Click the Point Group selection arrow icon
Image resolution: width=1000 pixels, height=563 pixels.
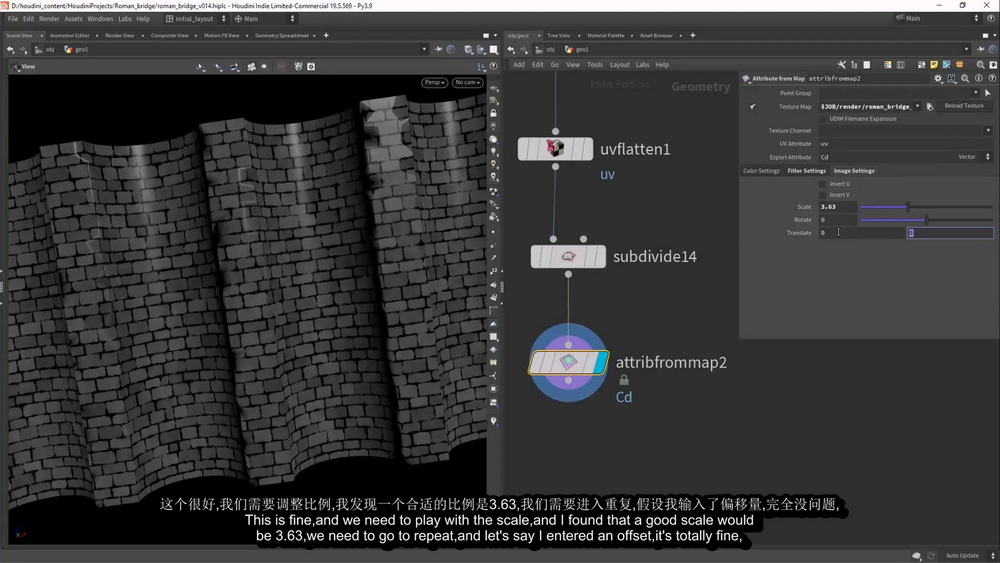tap(988, 93)
